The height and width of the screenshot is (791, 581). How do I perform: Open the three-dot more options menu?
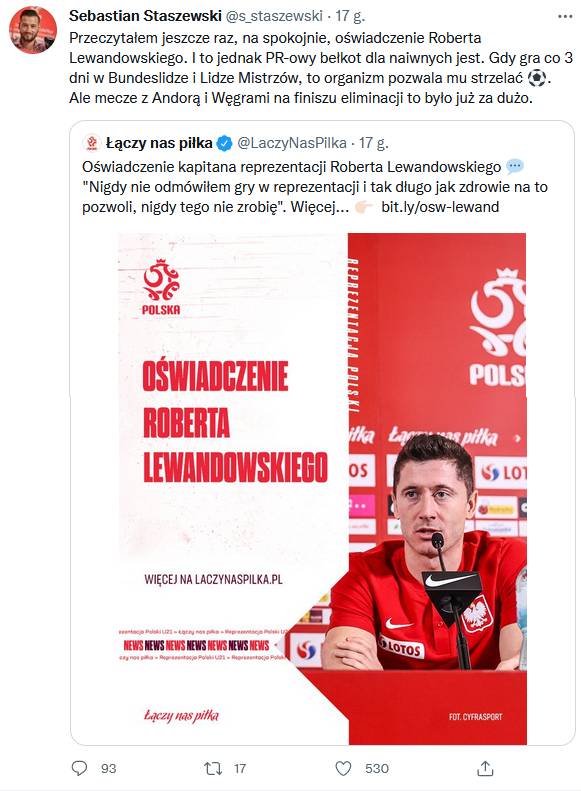tap(565, 17)
